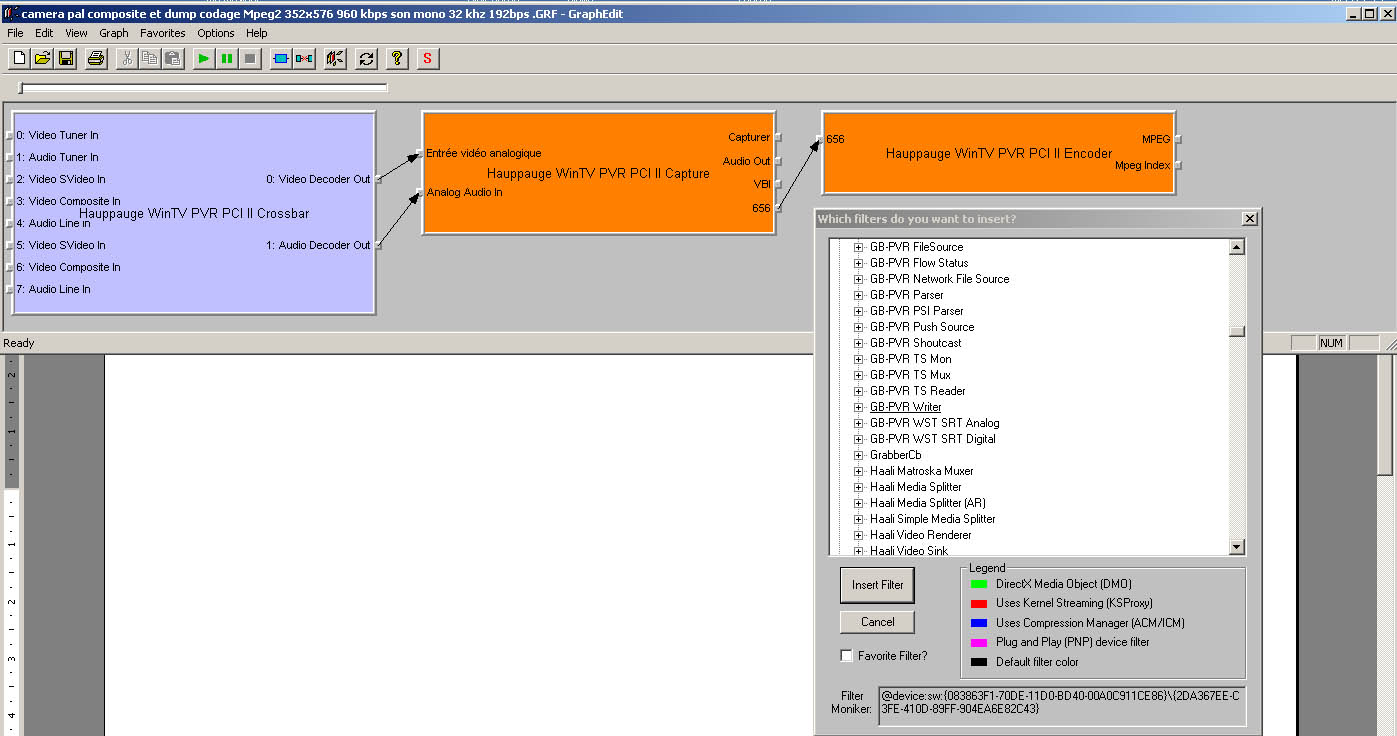Open the Options menu
The image size is (1397, 736).
pos(216,33)
